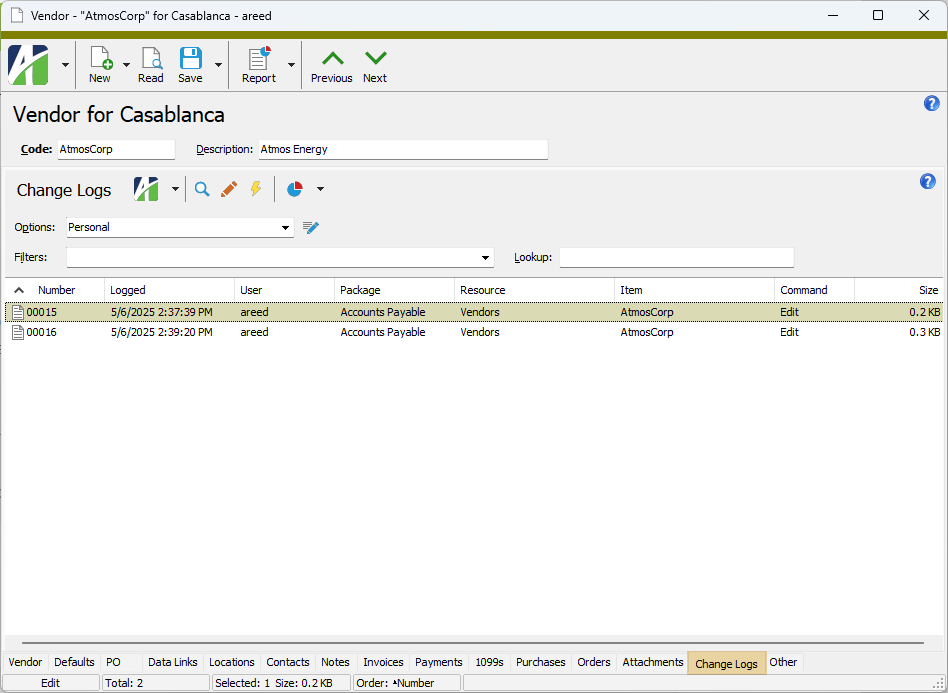Switch to the Locations tab
Image resolution: width=948 pixels, height=693 pixels.
click(x=232, y=662)
